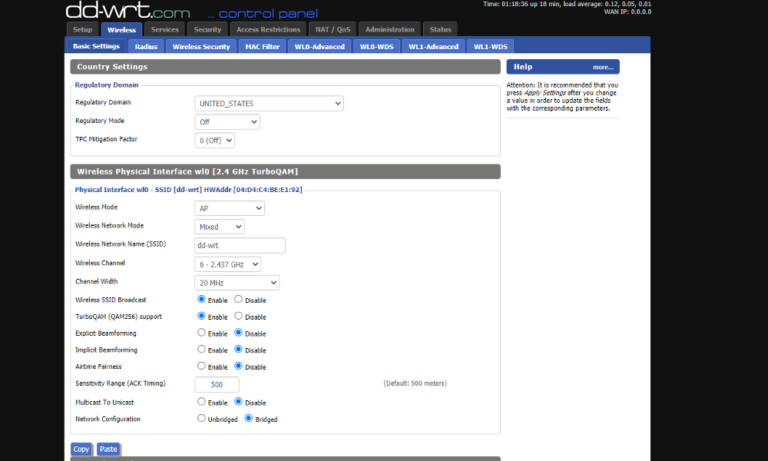Go to the Administration tab
This screenshot has height=461, width=768.
(x=389, y=30)
